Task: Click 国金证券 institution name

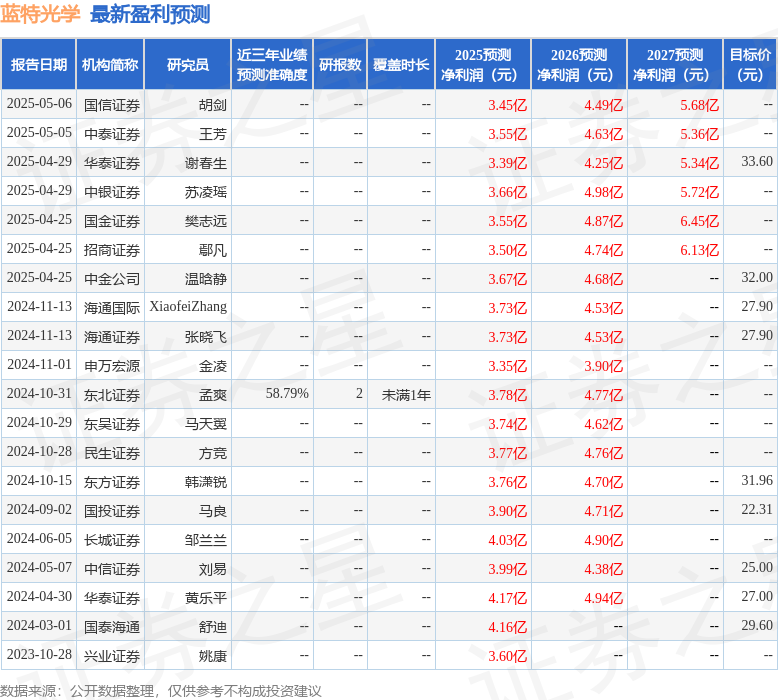Action: [x=112, y=221]
